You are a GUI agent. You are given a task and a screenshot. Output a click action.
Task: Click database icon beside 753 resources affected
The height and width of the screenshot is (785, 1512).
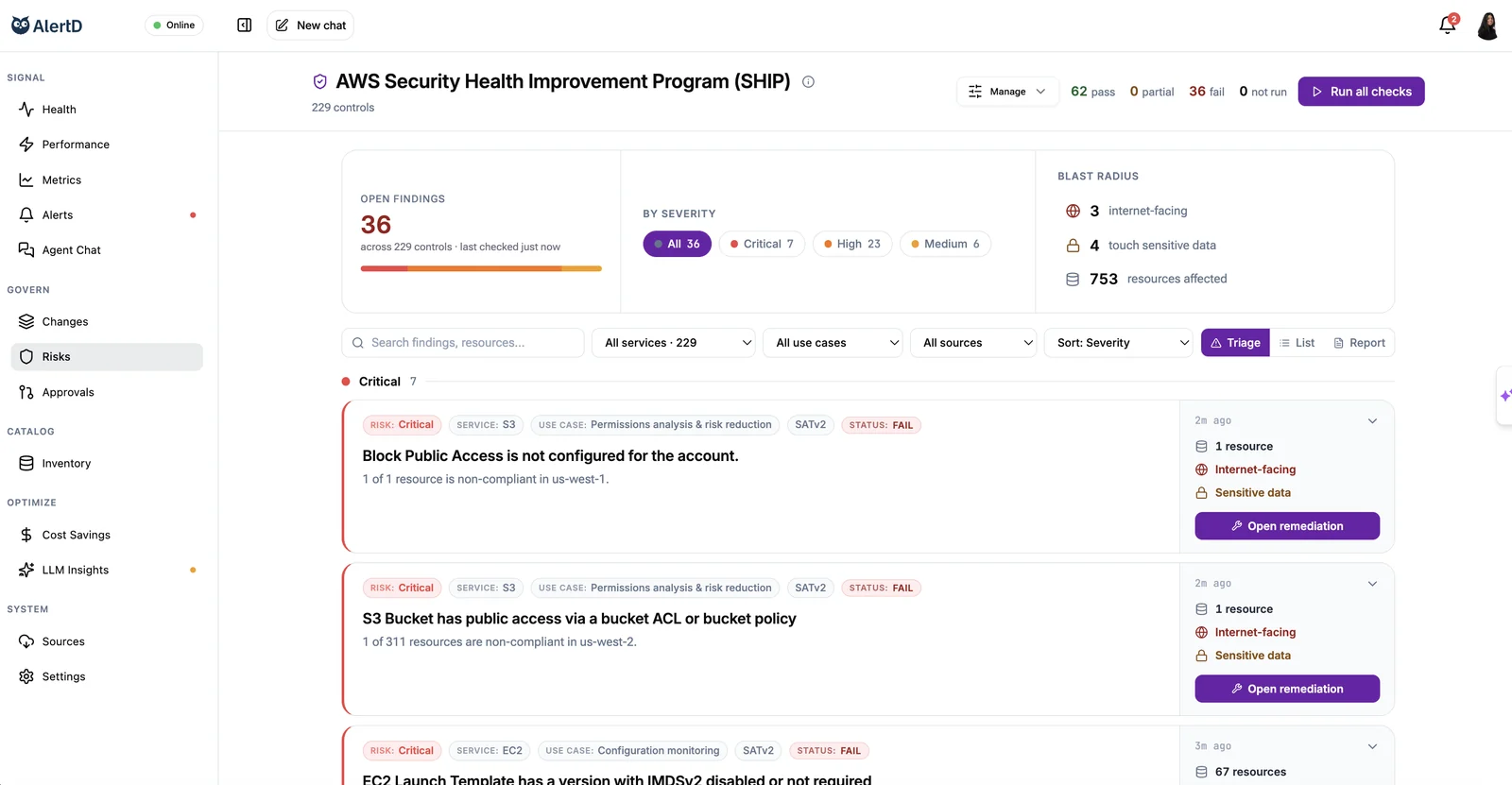point(1073,280)
